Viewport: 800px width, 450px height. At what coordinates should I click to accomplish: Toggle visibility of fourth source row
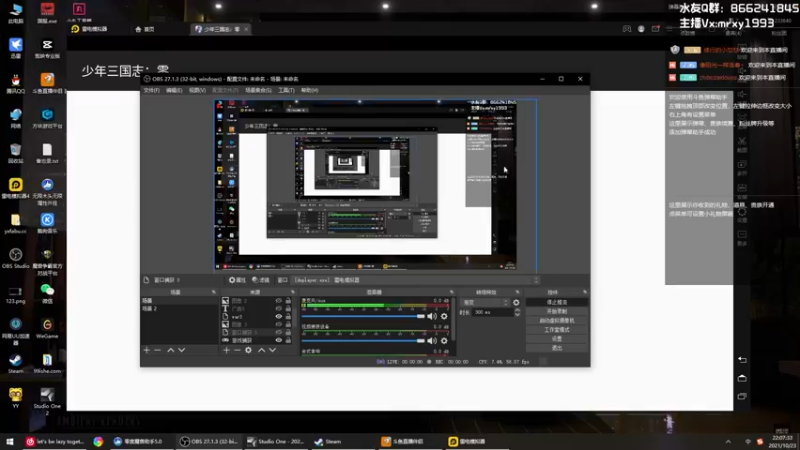click(x=279, y=324)
